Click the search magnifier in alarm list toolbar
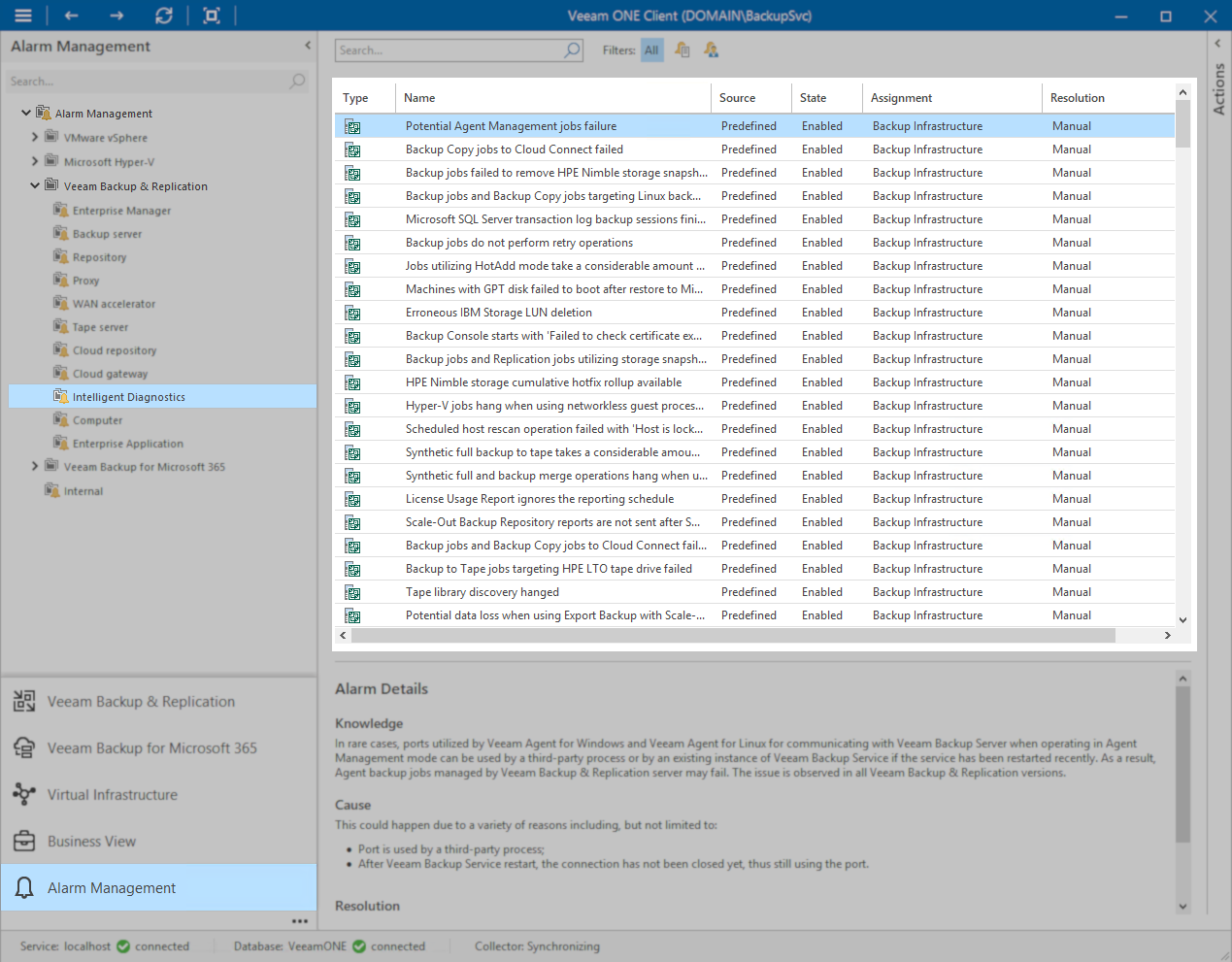 (x=573, y=50)
